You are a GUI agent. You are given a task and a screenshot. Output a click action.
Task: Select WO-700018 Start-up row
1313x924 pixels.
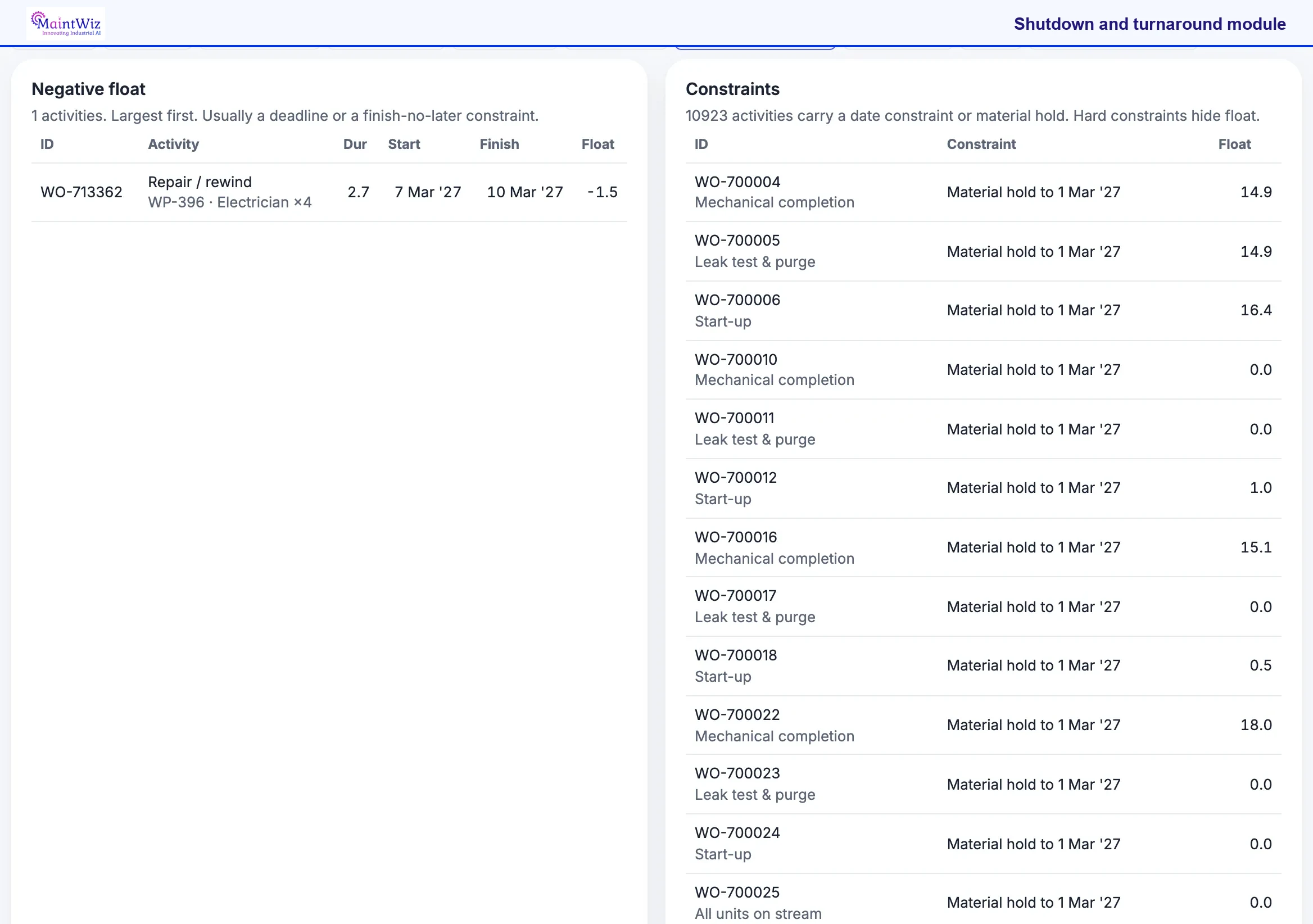point(983,666)
